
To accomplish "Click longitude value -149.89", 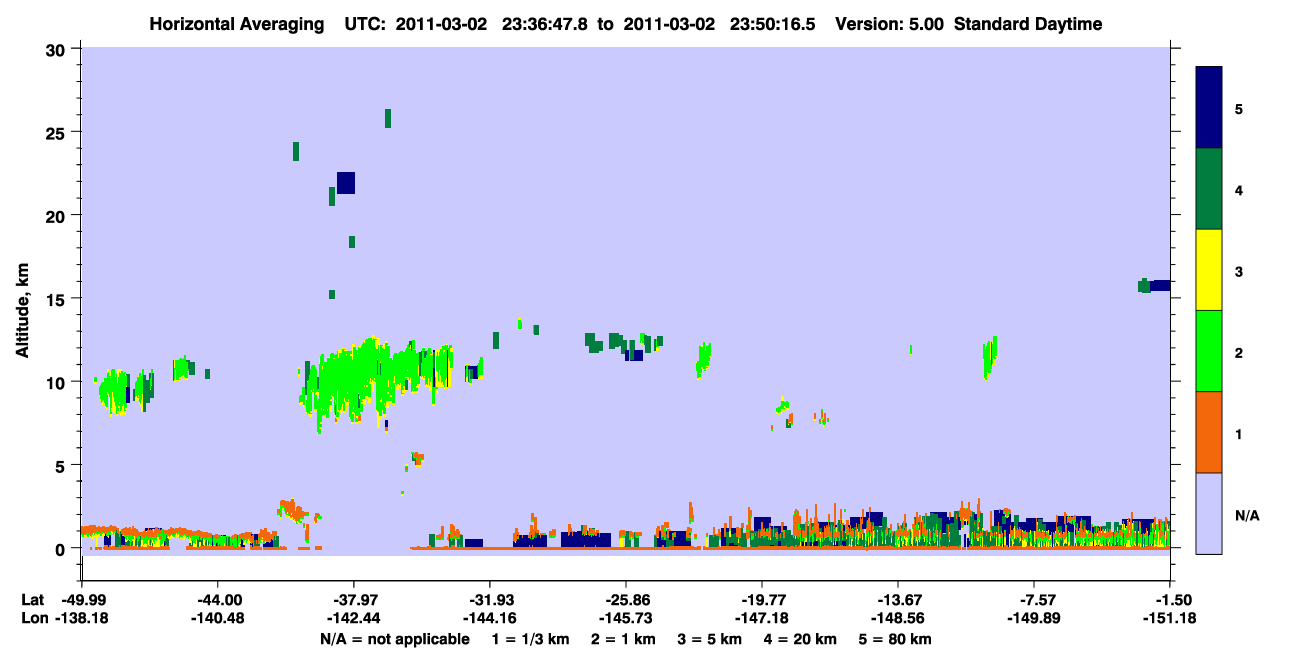I will tap(1034, 618).
